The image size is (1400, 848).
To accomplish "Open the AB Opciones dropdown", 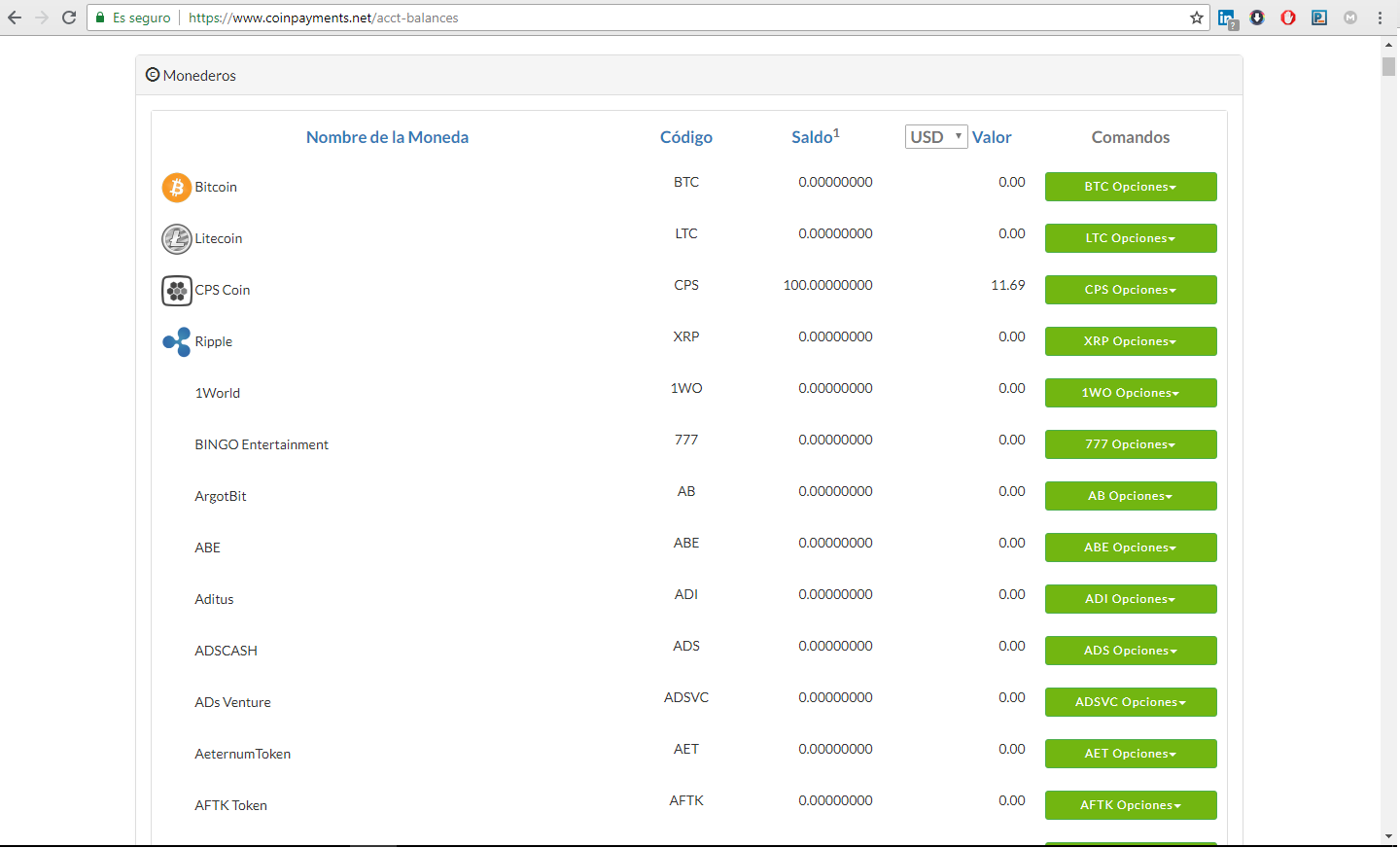I will pyautogui.click(x=1131, y=496).
